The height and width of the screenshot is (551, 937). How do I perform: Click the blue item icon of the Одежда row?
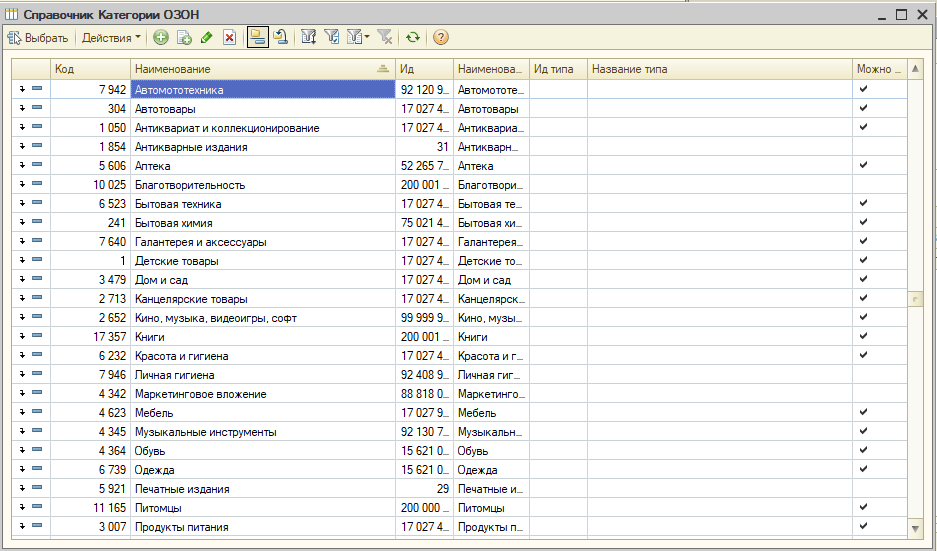tap(37, 469)
